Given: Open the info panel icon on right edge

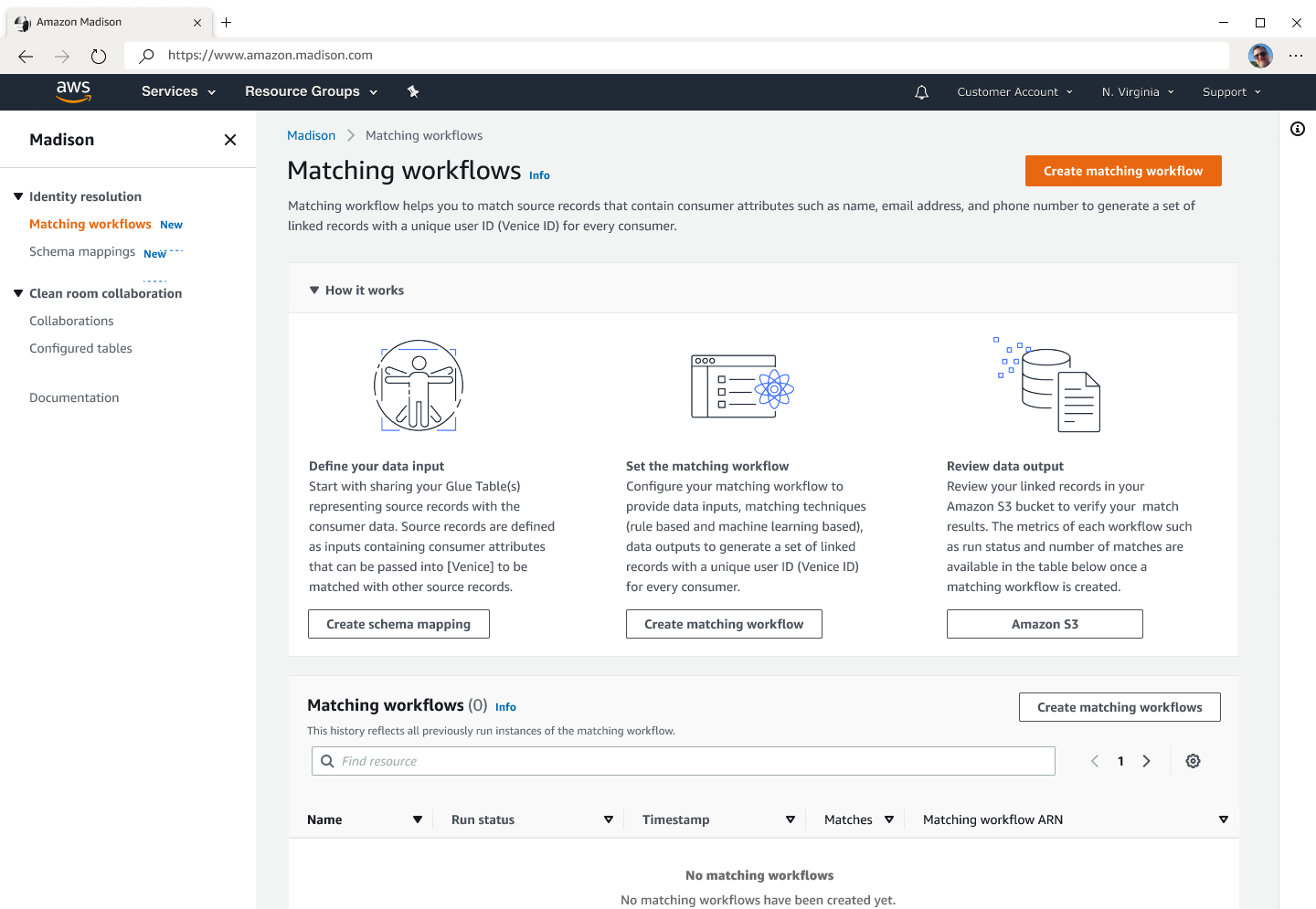Looking at the screenshot, I should point(1298,129).
